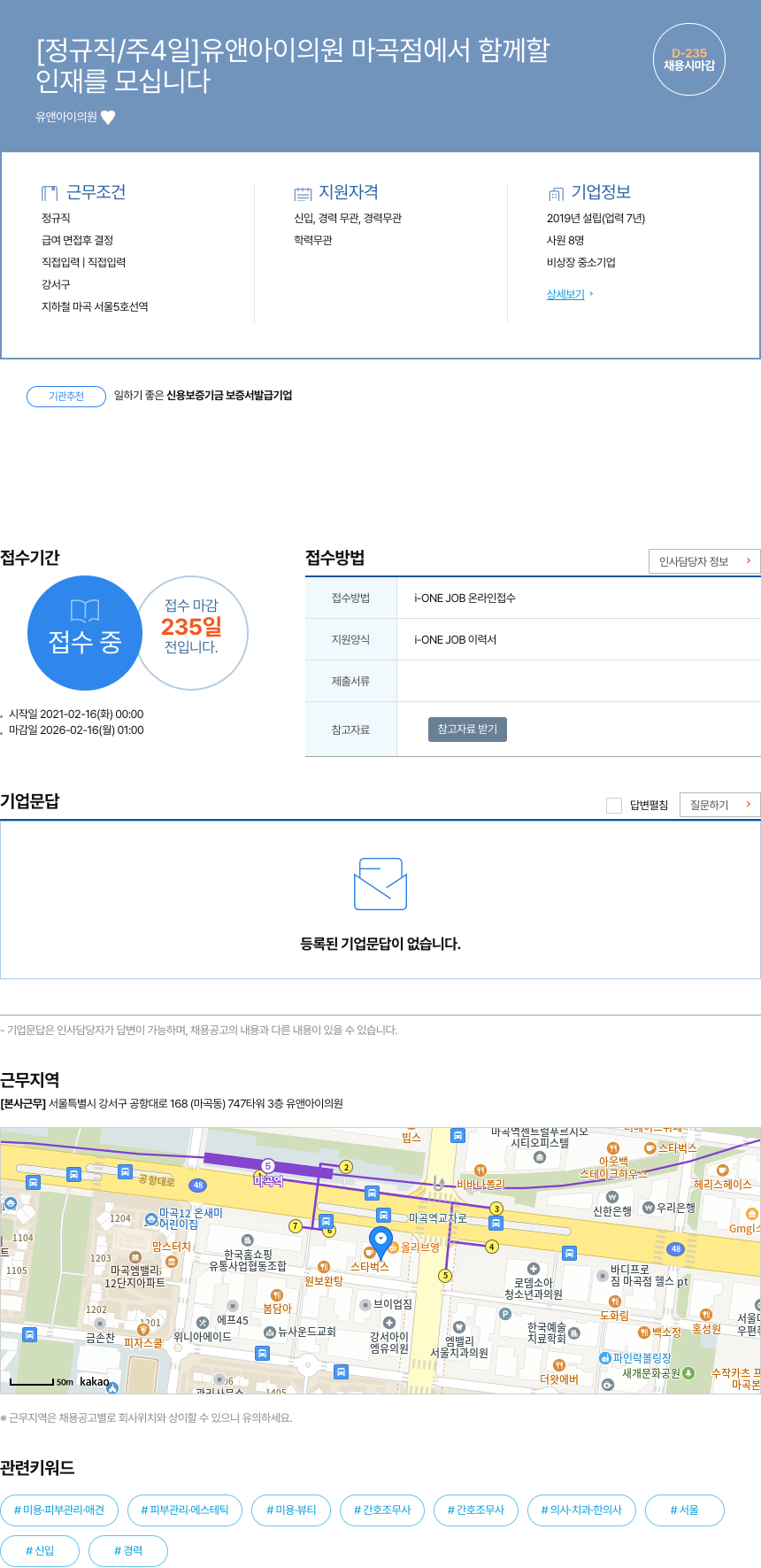Click the work address text line under 근무지역

172,1104
